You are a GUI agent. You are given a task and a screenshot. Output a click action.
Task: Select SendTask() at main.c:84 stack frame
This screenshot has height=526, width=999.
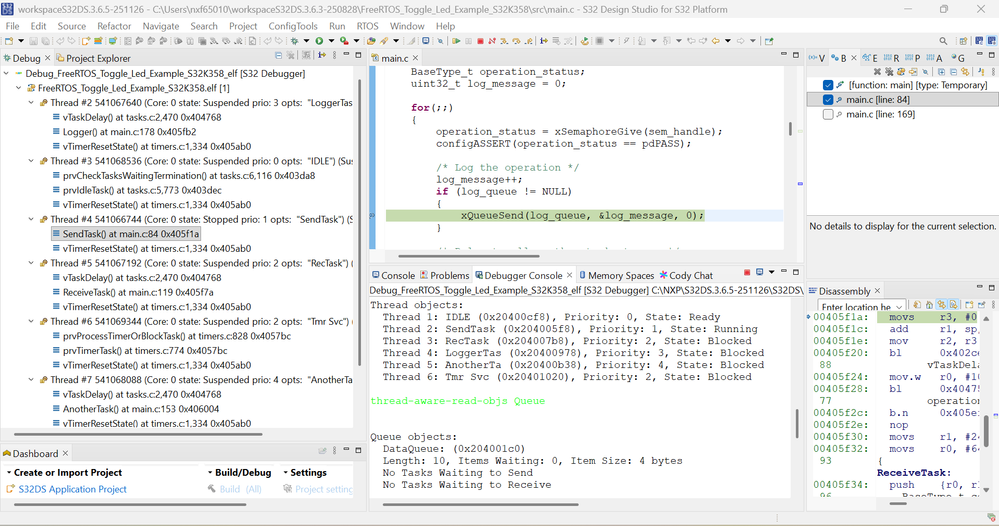(x=126, y=234)
